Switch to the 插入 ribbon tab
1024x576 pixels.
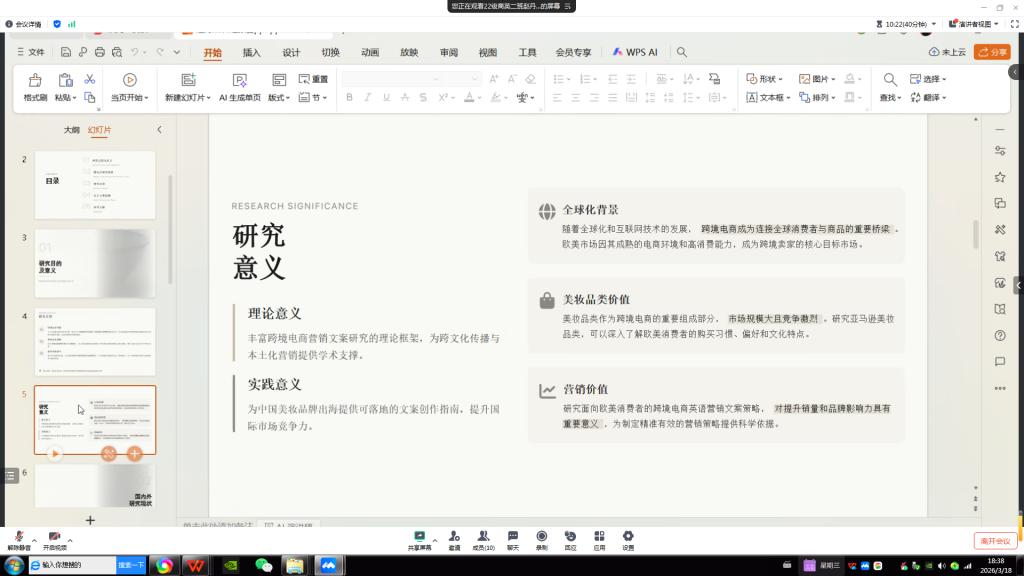pos(251,52)
